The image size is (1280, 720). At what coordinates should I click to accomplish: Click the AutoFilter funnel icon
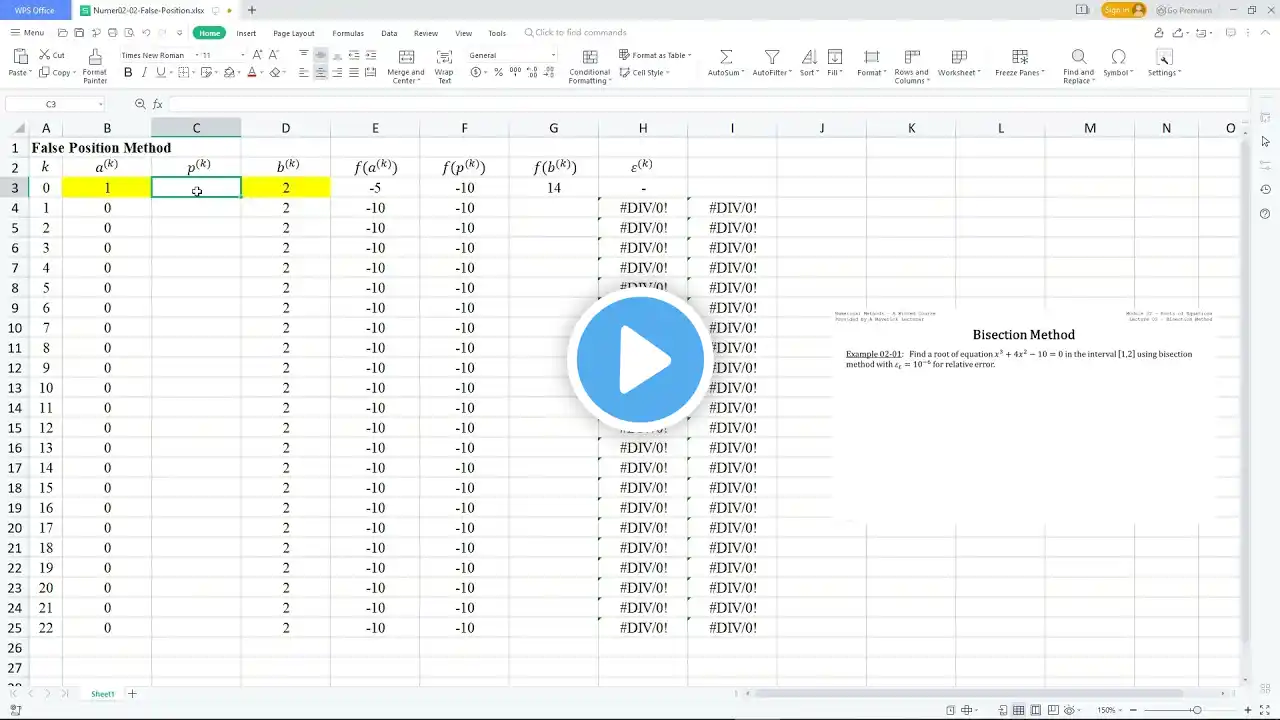pyautogui.click(x=772, y=57)
